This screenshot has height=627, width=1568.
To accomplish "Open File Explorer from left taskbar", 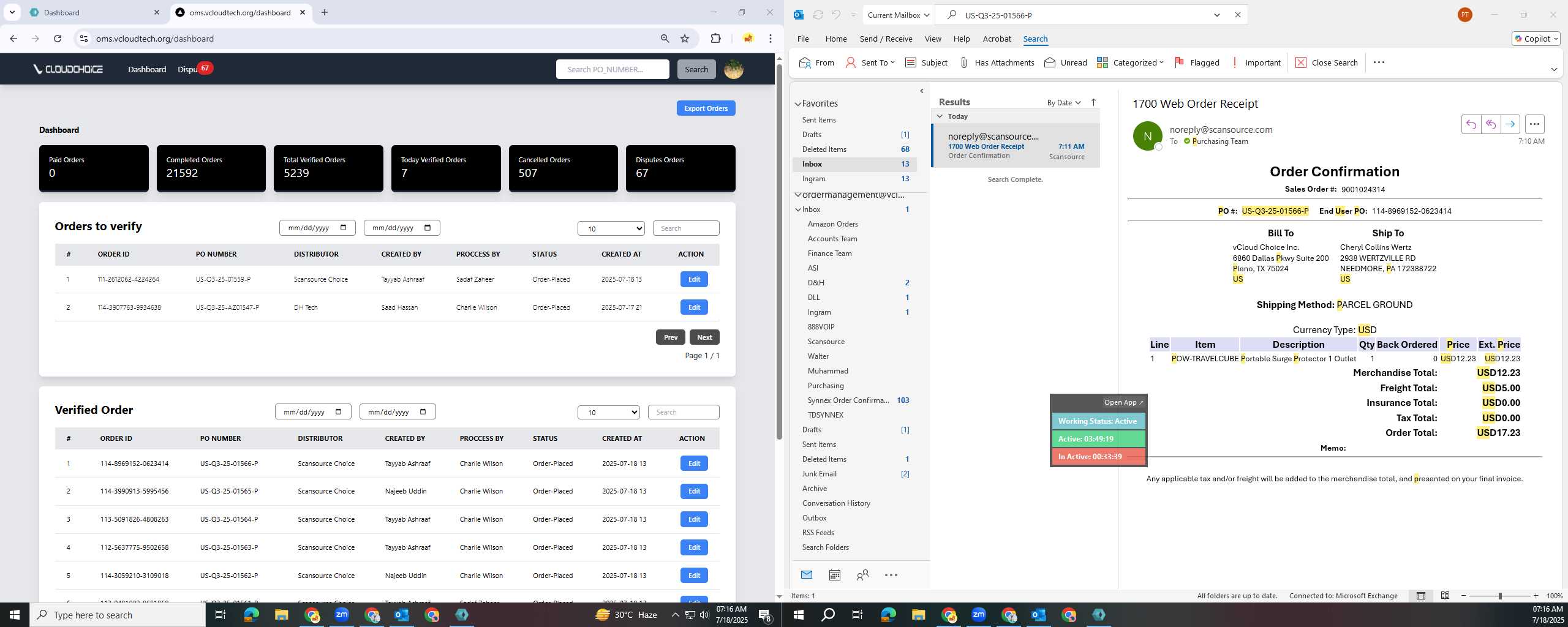I will tap(281, 615).
